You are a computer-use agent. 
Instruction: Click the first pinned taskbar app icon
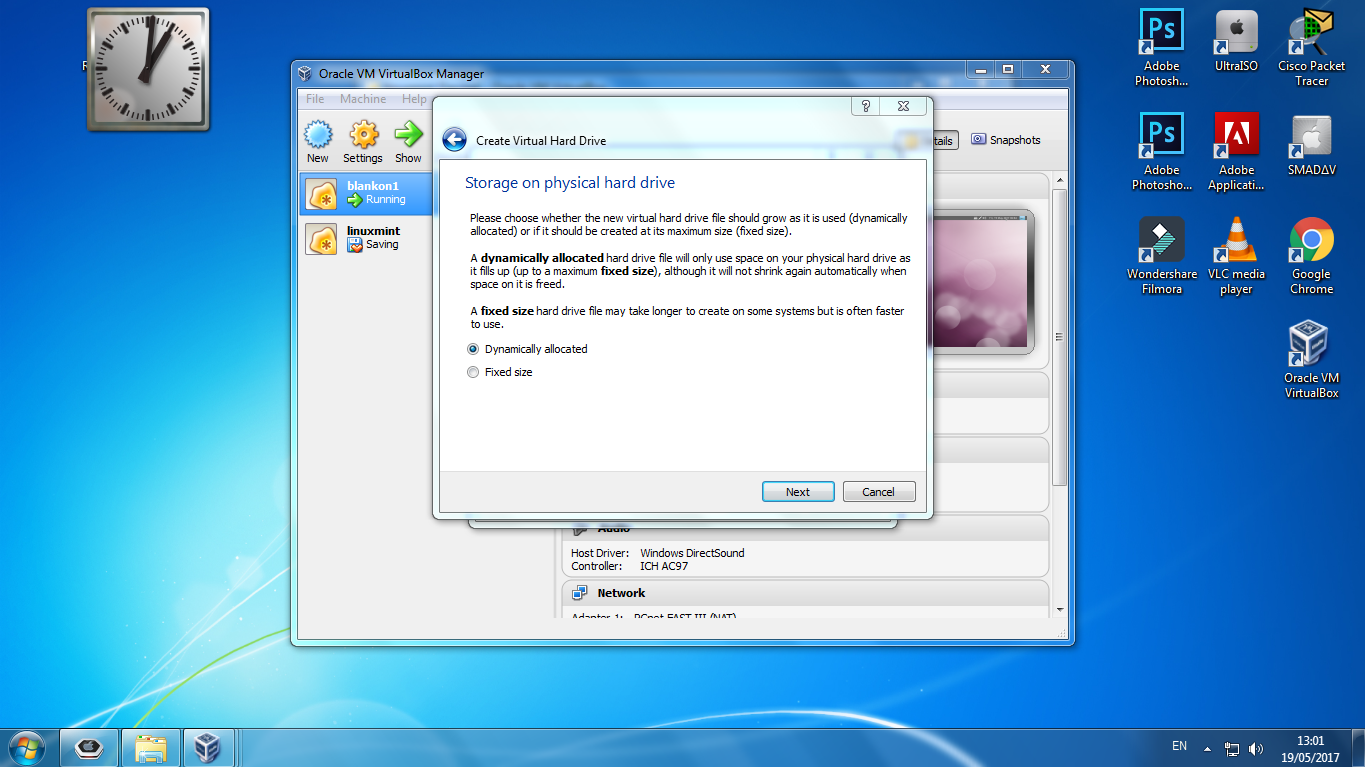pyautogui.click(x=90, y=748)
